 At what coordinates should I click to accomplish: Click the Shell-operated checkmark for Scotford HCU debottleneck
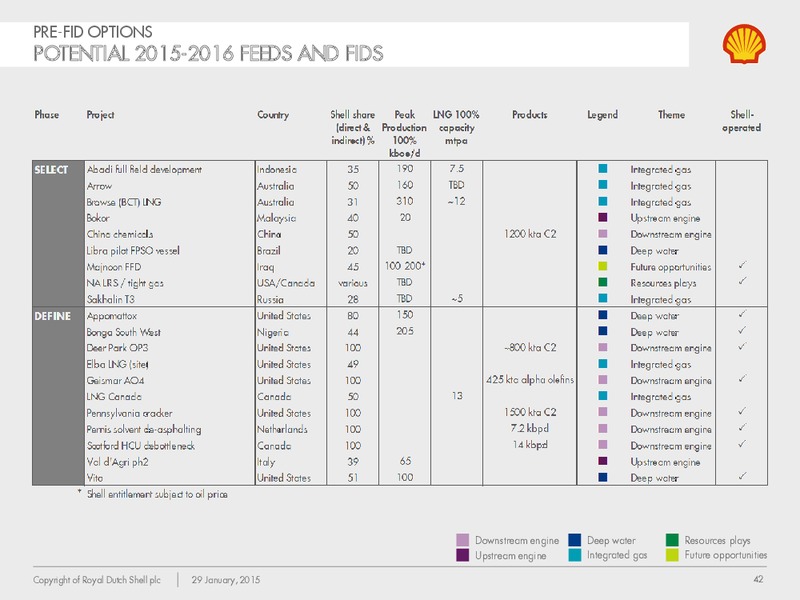[x=742, y=443]
